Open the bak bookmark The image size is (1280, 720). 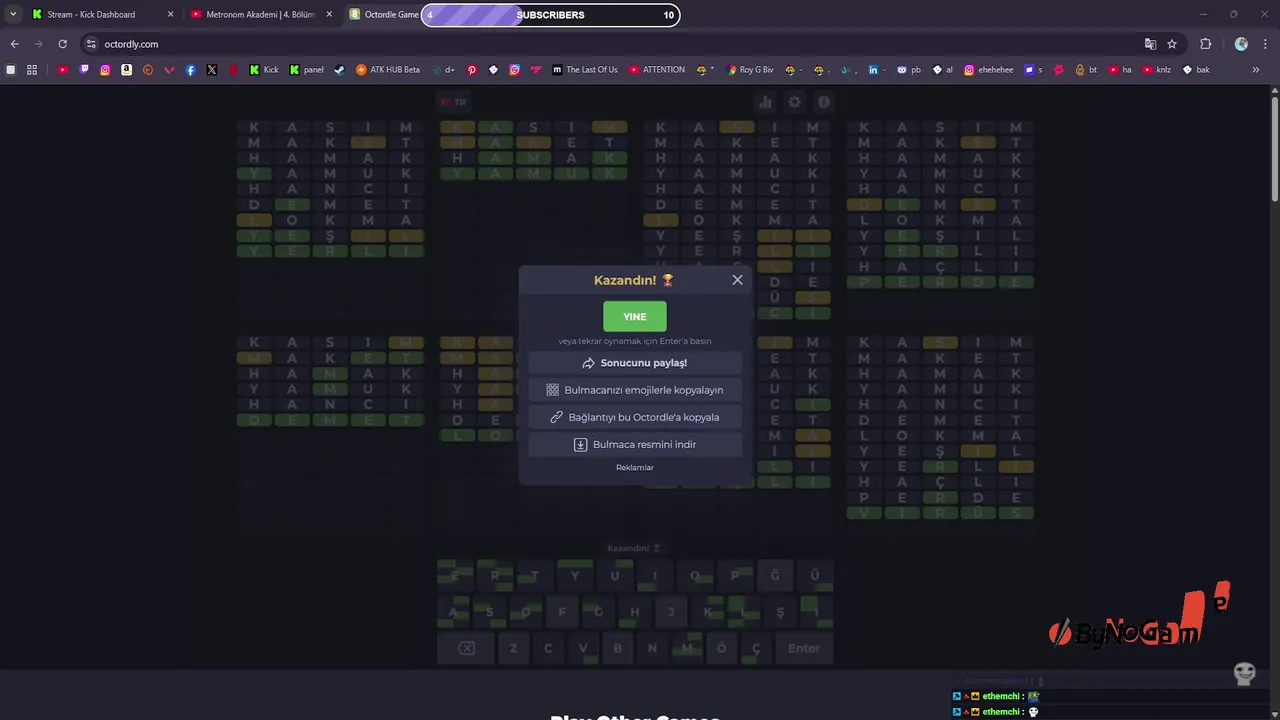[1196, 70]
